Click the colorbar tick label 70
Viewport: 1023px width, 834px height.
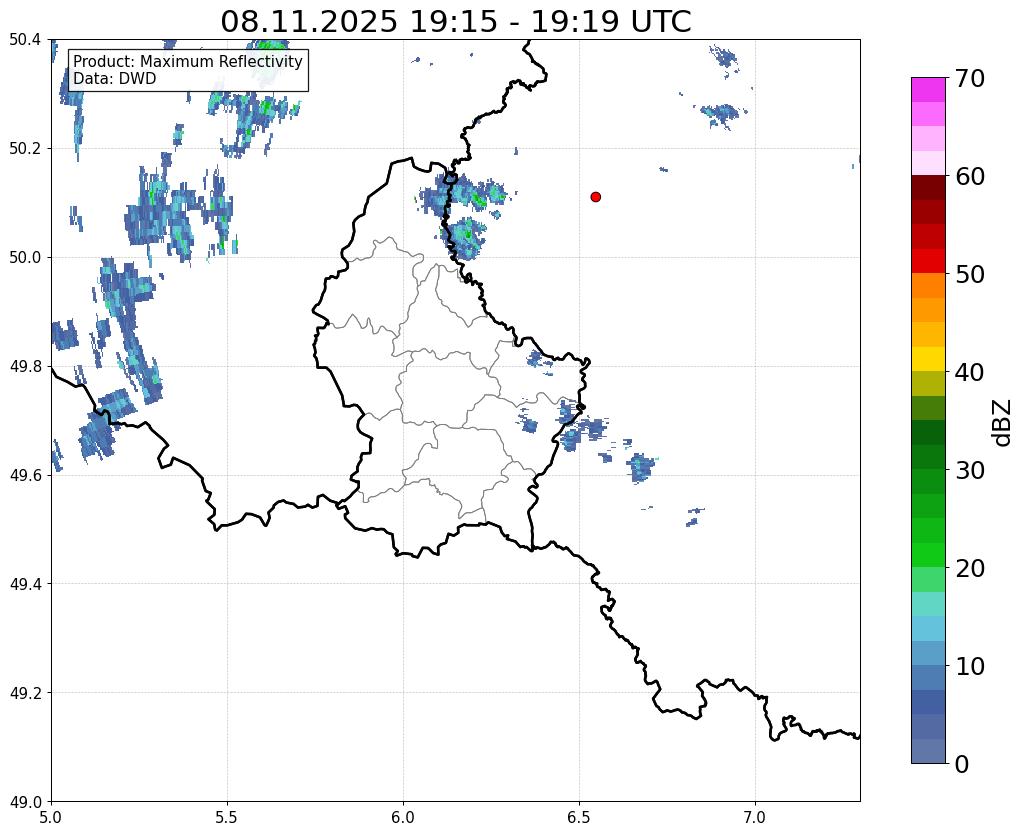970,78
